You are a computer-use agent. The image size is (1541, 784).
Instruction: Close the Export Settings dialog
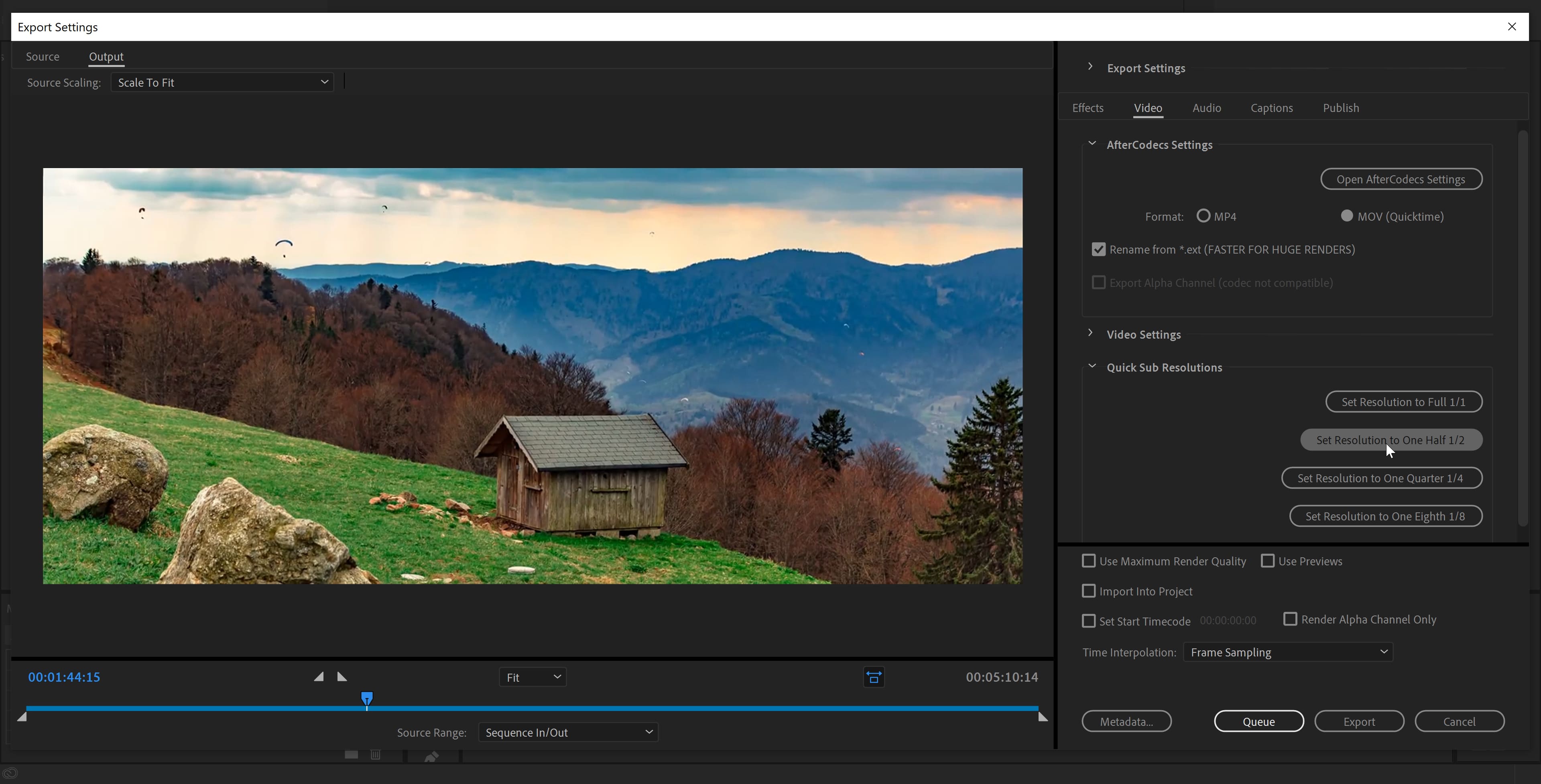pyautogui.click(x=1512, y=27)
